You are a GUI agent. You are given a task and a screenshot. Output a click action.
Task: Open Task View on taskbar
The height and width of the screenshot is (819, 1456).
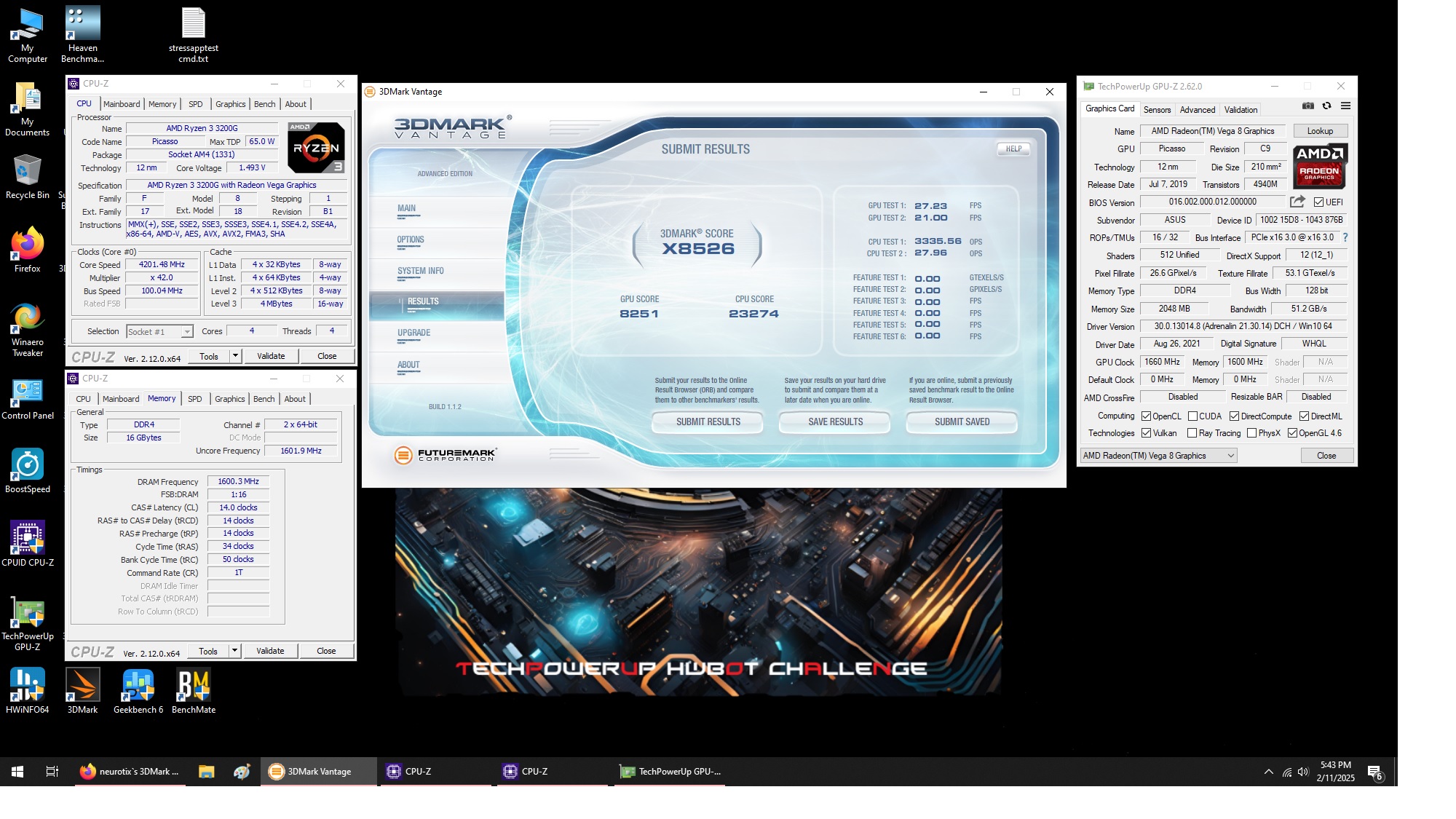pos(52,772)
